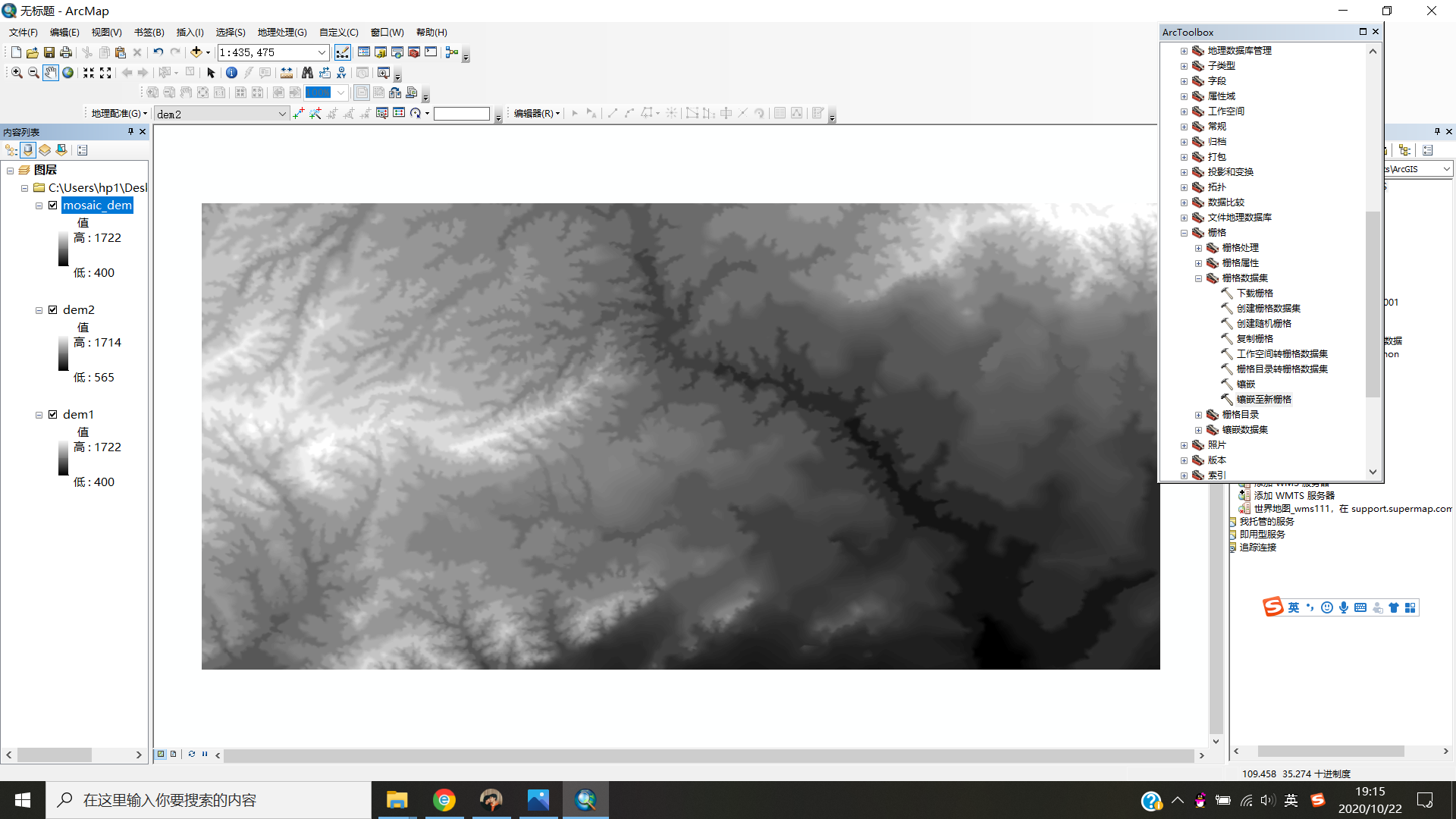Open the ArcToolbox red toolbox icon
Screen dimensions: 1456x819
414,52
